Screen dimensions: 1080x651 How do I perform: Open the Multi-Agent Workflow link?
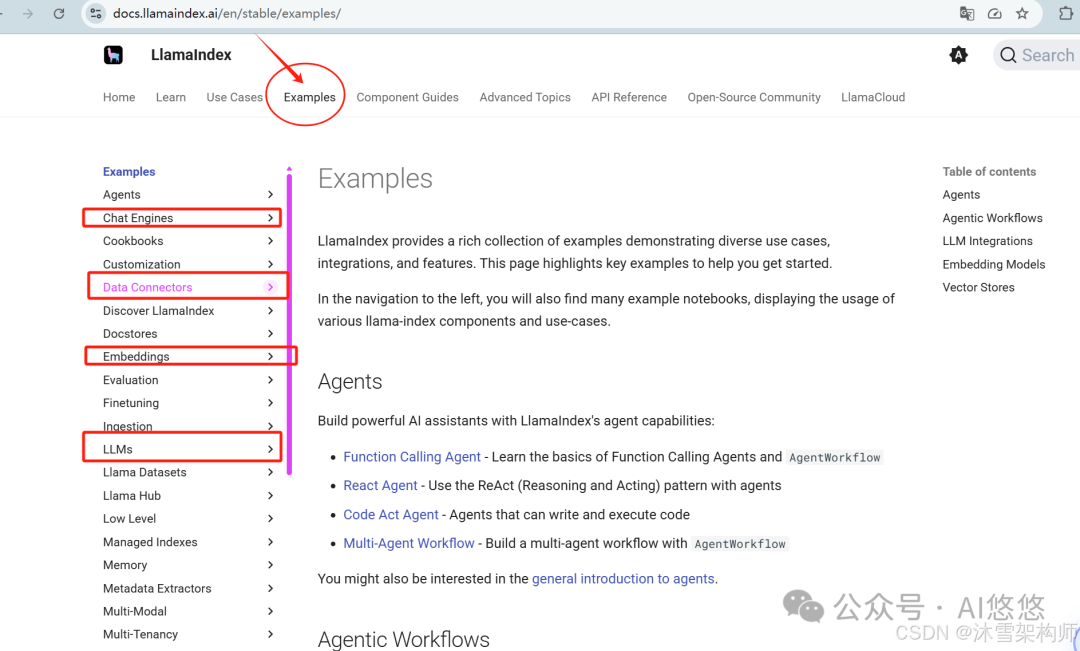coord(408,544)
